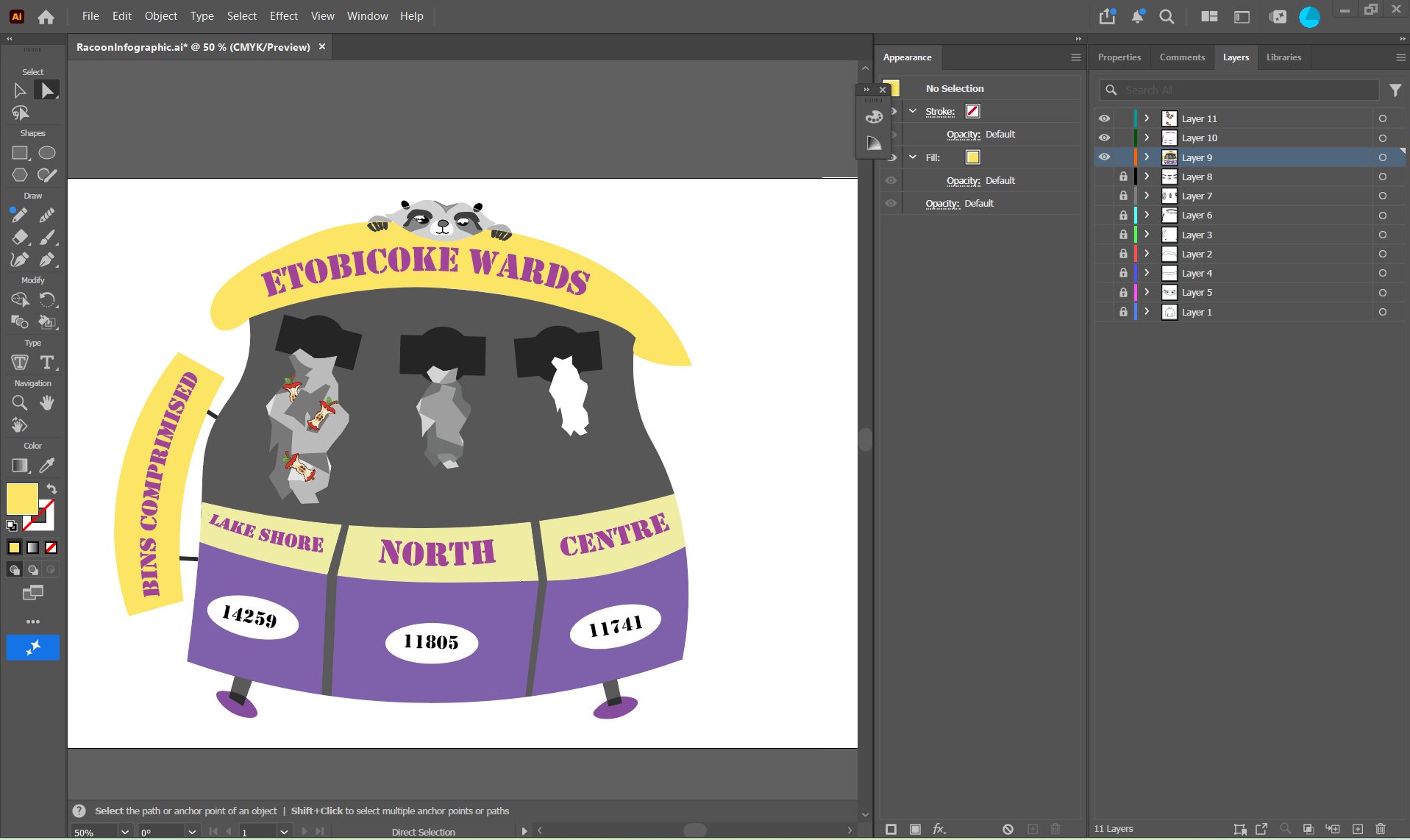The image size is (1410, 840).
Task: Delete the selected layer with the trash icon
Action: tap(1381, 829)
